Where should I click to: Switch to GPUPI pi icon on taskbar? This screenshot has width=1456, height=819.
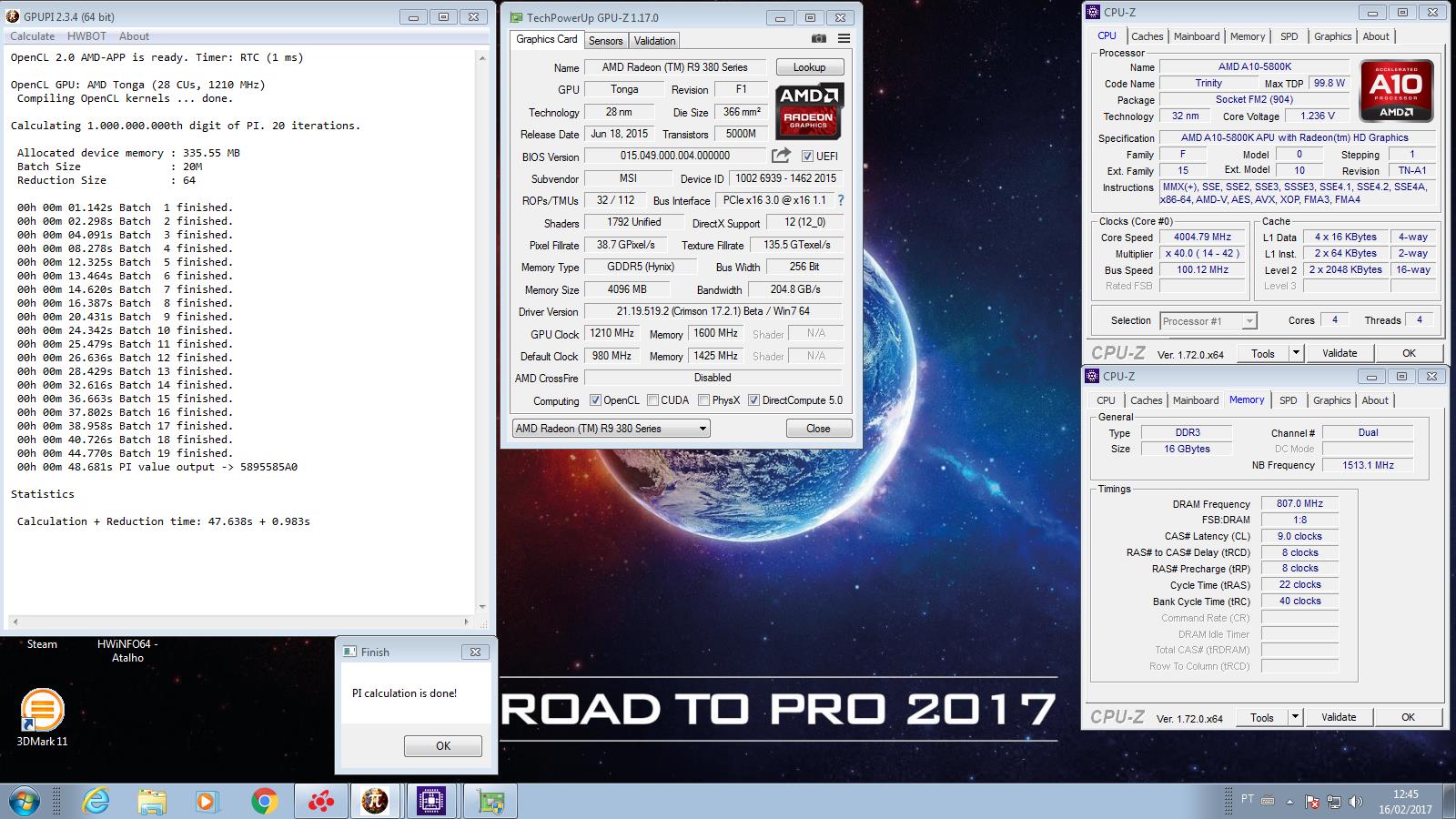[x=375, y=801]
